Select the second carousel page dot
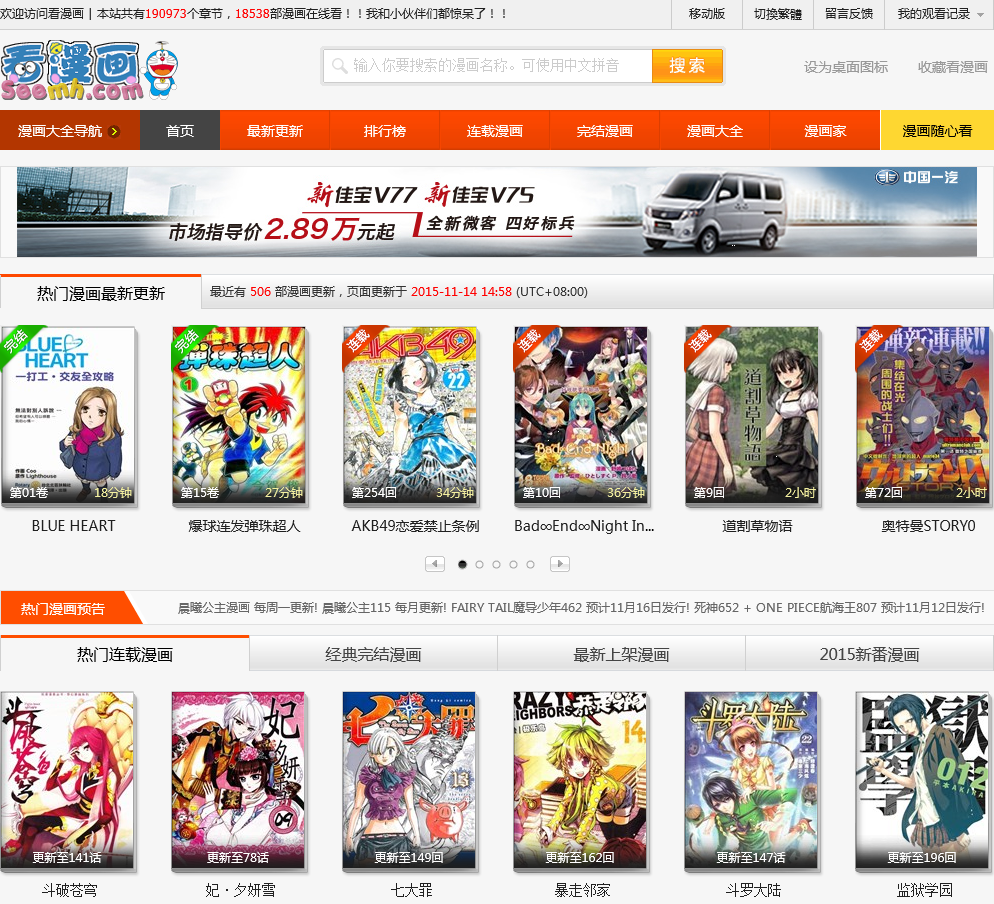994x904 pixels. pyautogui.click(x=479, y=564)
